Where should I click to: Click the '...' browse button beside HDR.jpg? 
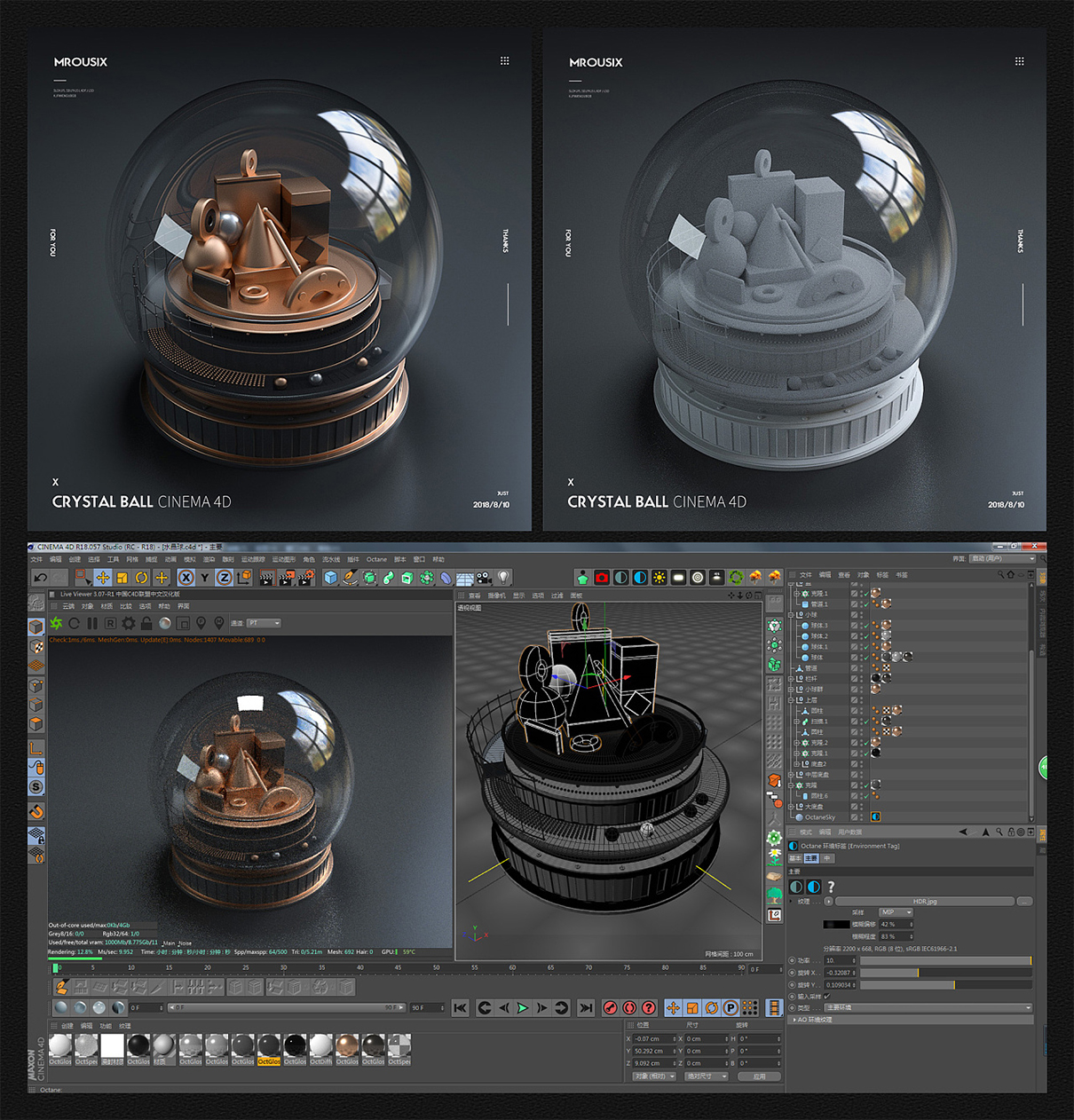[1025, 901]
